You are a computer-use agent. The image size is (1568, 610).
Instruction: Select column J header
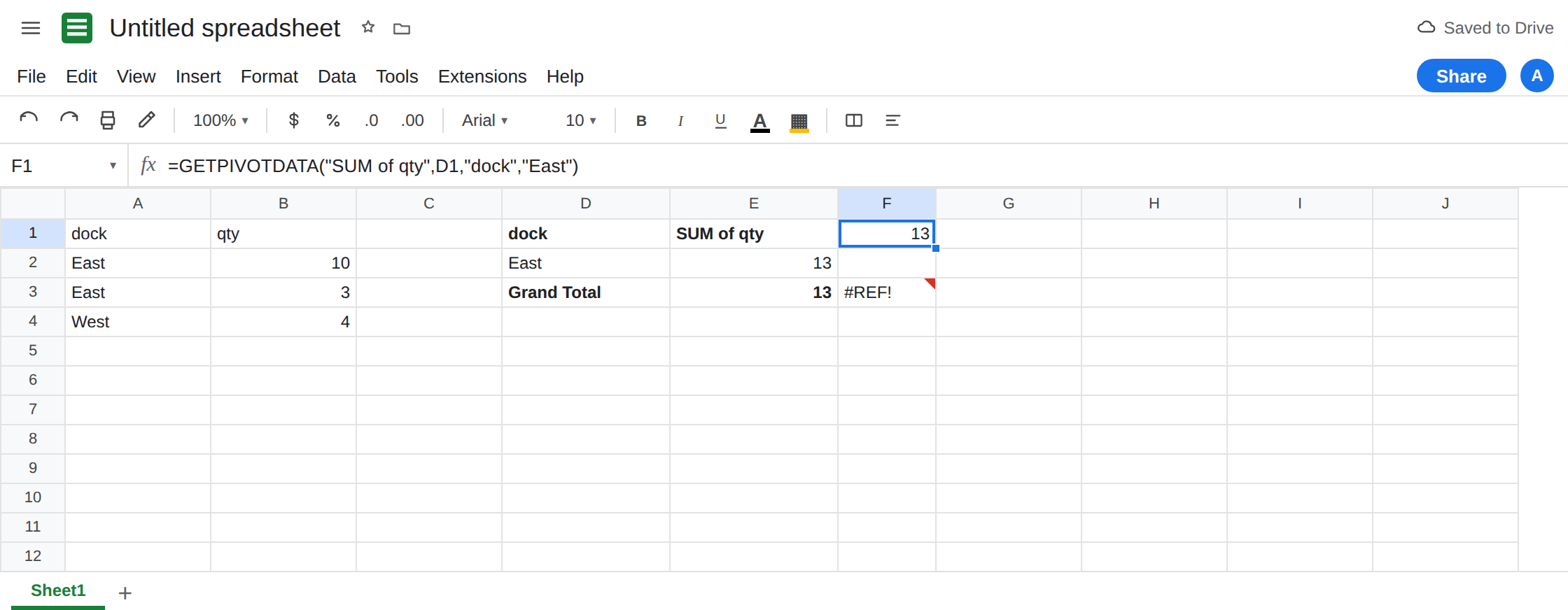point(1445,204)
